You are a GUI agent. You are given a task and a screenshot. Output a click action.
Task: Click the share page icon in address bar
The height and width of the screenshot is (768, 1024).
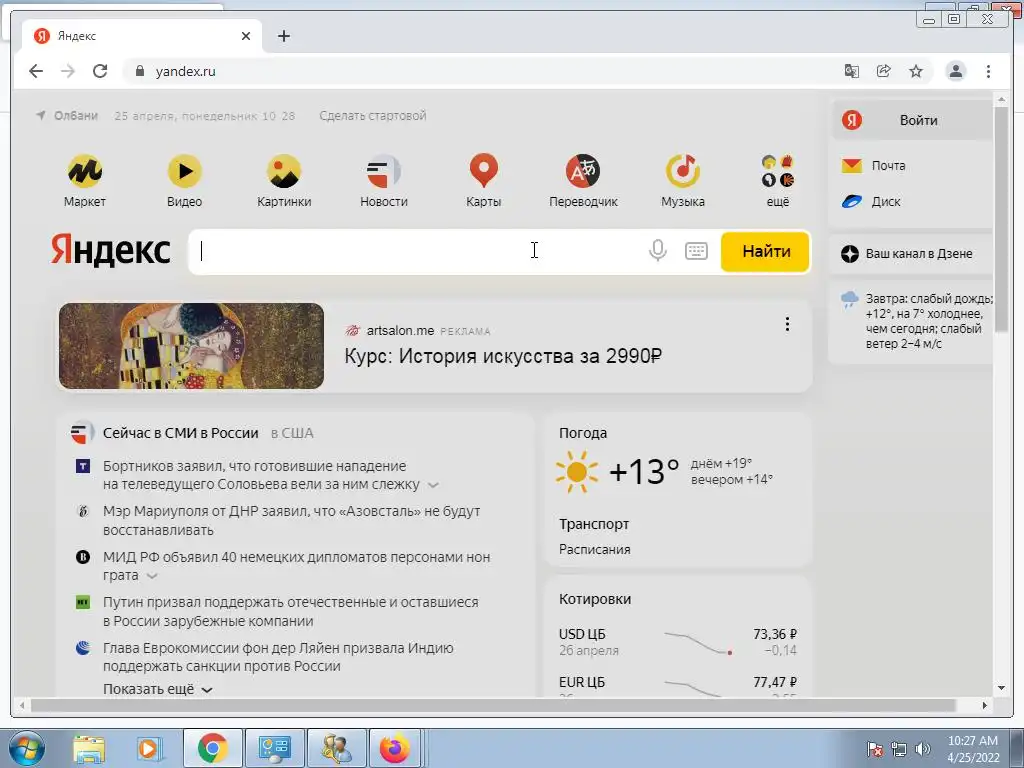click(x=884, y=71)
